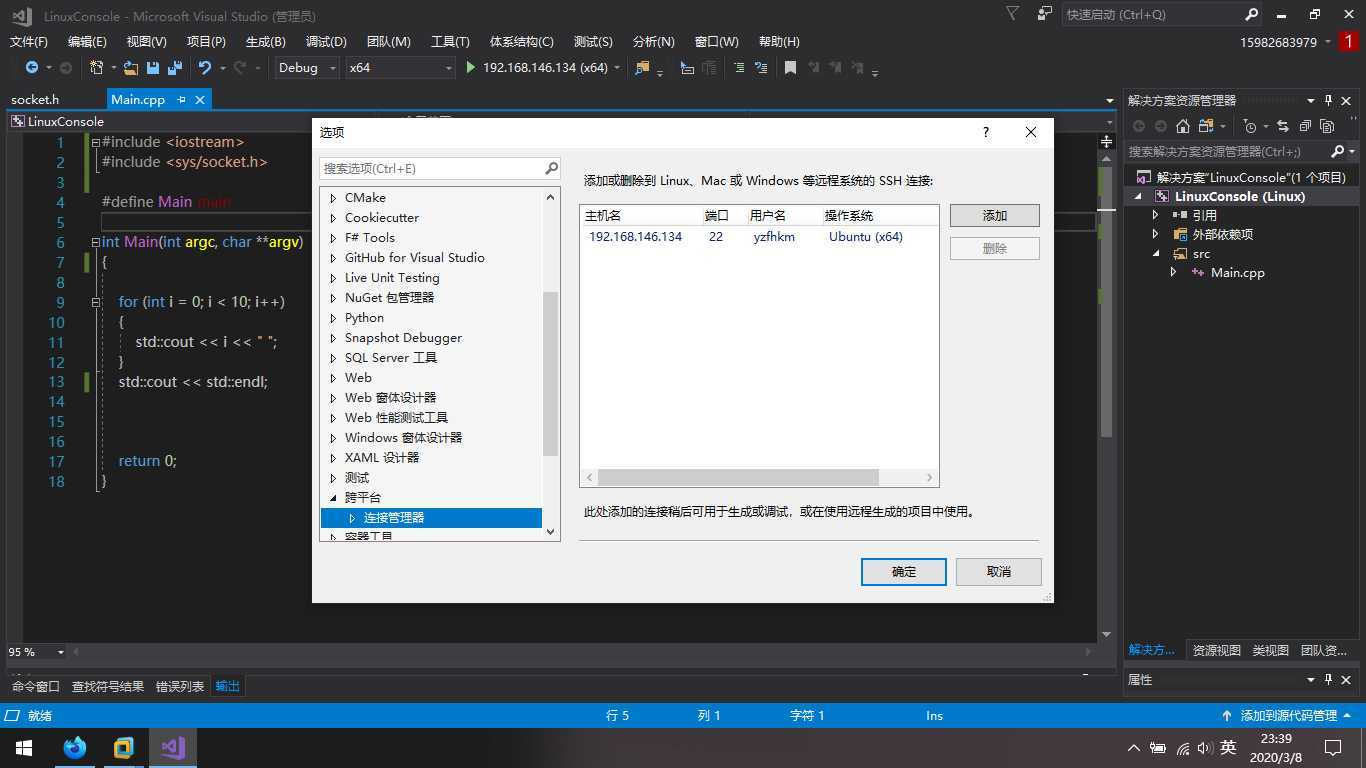Collapse the 跨平台 options node
Viewport: 1366px width, 768px height.
(333, 498)
